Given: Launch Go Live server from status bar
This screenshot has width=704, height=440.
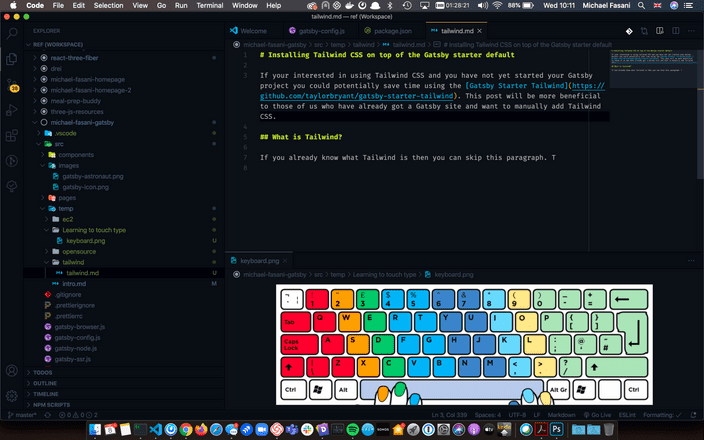Looking at the screenshot, I should point(597,415).
